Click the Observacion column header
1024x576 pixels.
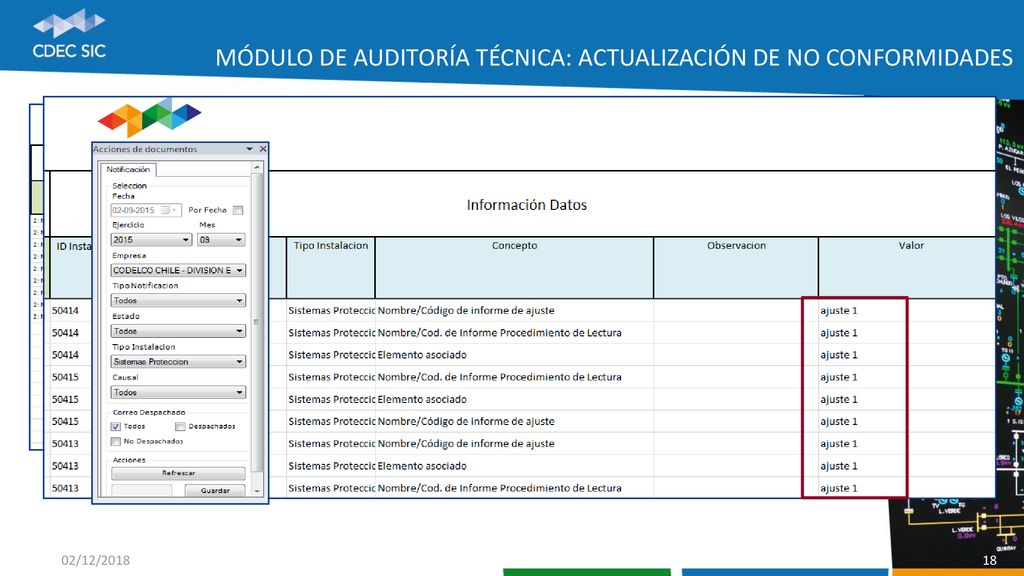tap(736, 268)
